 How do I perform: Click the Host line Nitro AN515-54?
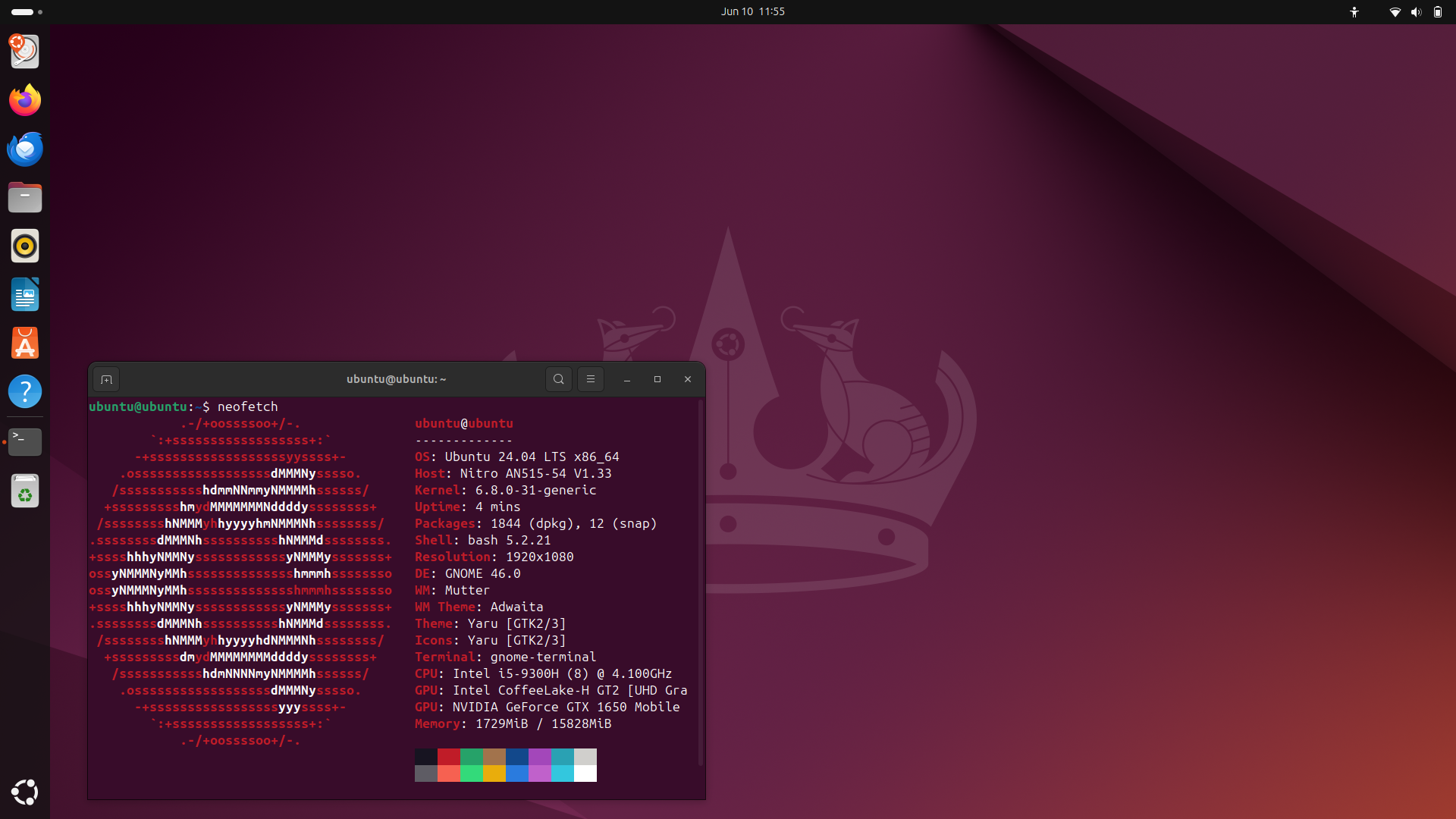[x=513, y=473]
